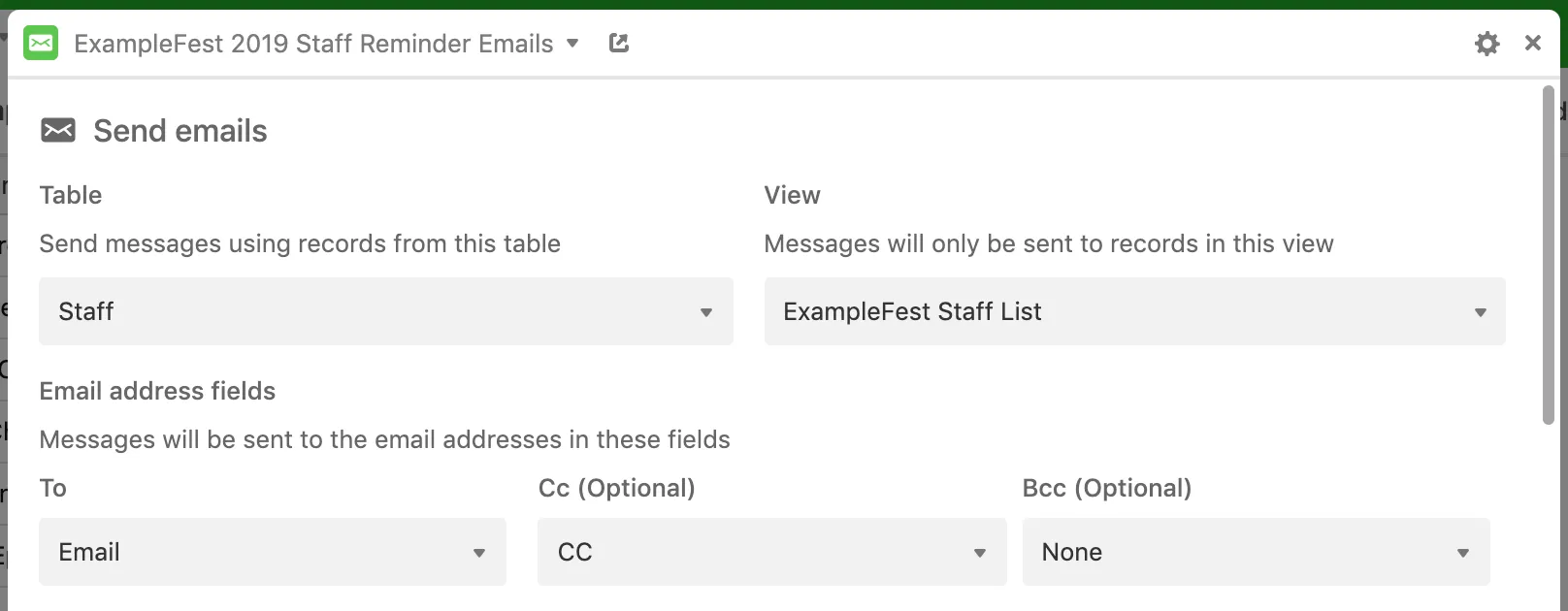Click the vertical scrollbar on the right
The image size is (1568, 611).
click(1549, 254)
